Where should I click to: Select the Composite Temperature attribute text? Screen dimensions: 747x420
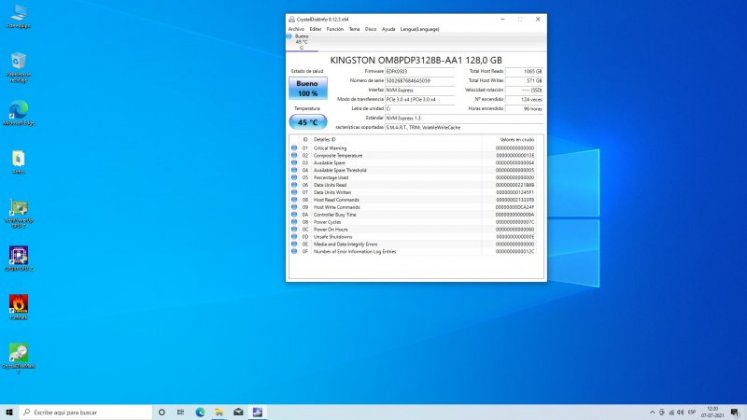click(x=338, y=155)
